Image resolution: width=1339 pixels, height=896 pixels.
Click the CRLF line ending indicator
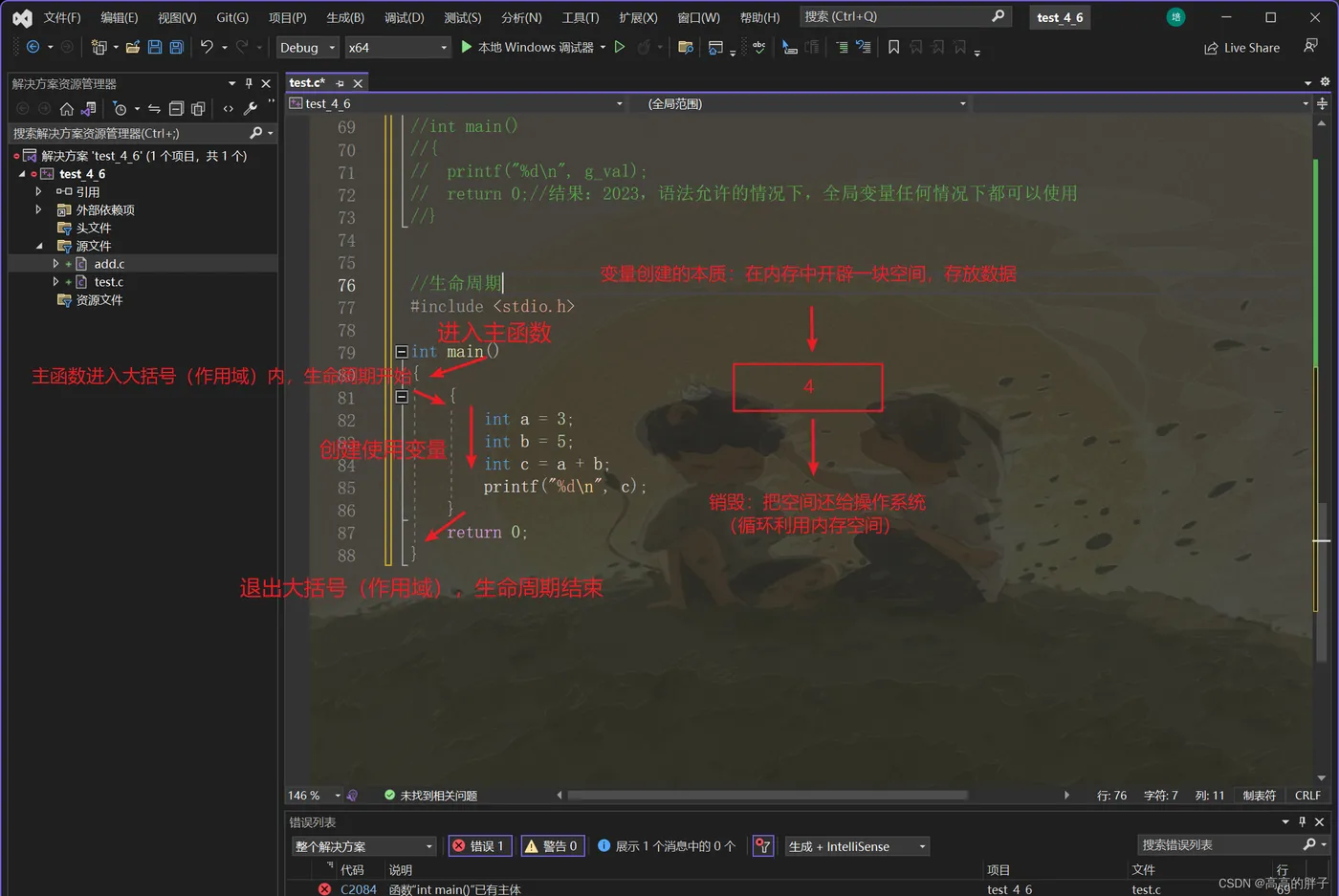(1307, 796)
